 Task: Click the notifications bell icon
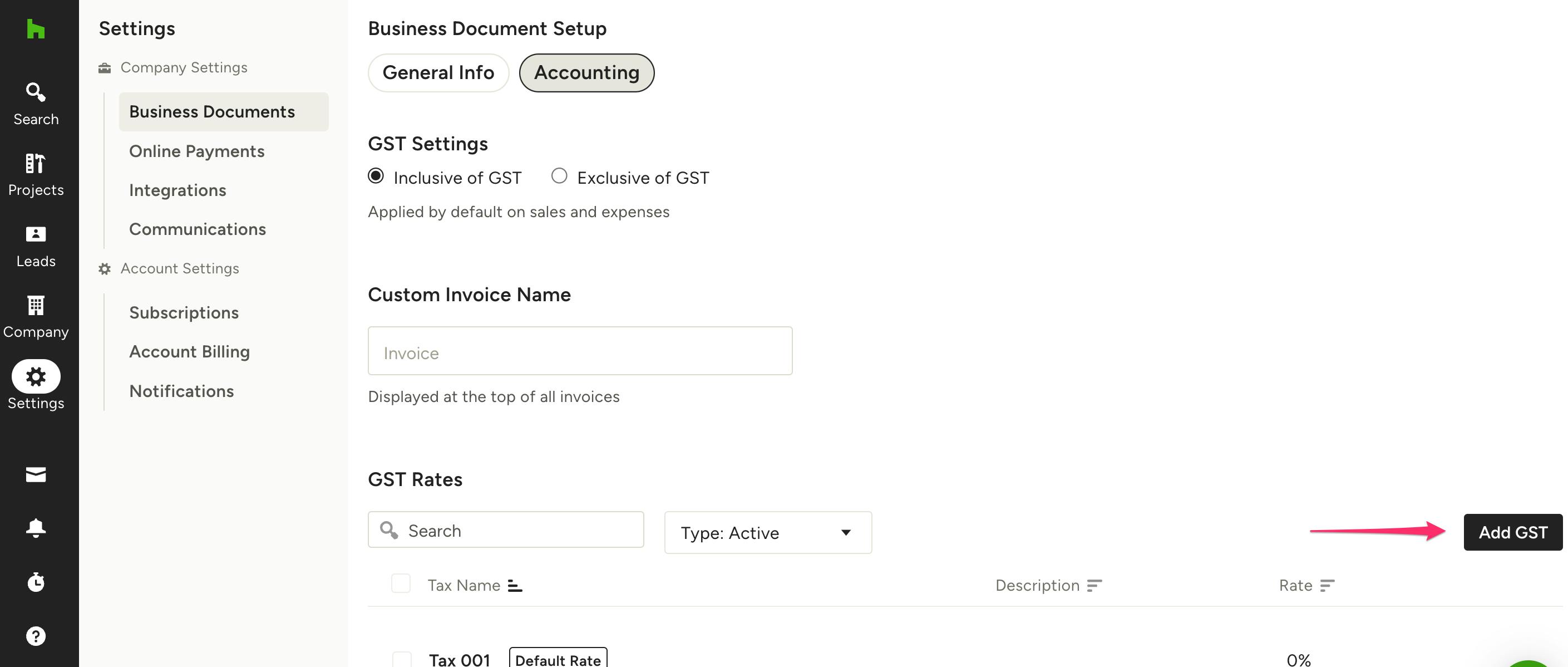coord(36,527)
